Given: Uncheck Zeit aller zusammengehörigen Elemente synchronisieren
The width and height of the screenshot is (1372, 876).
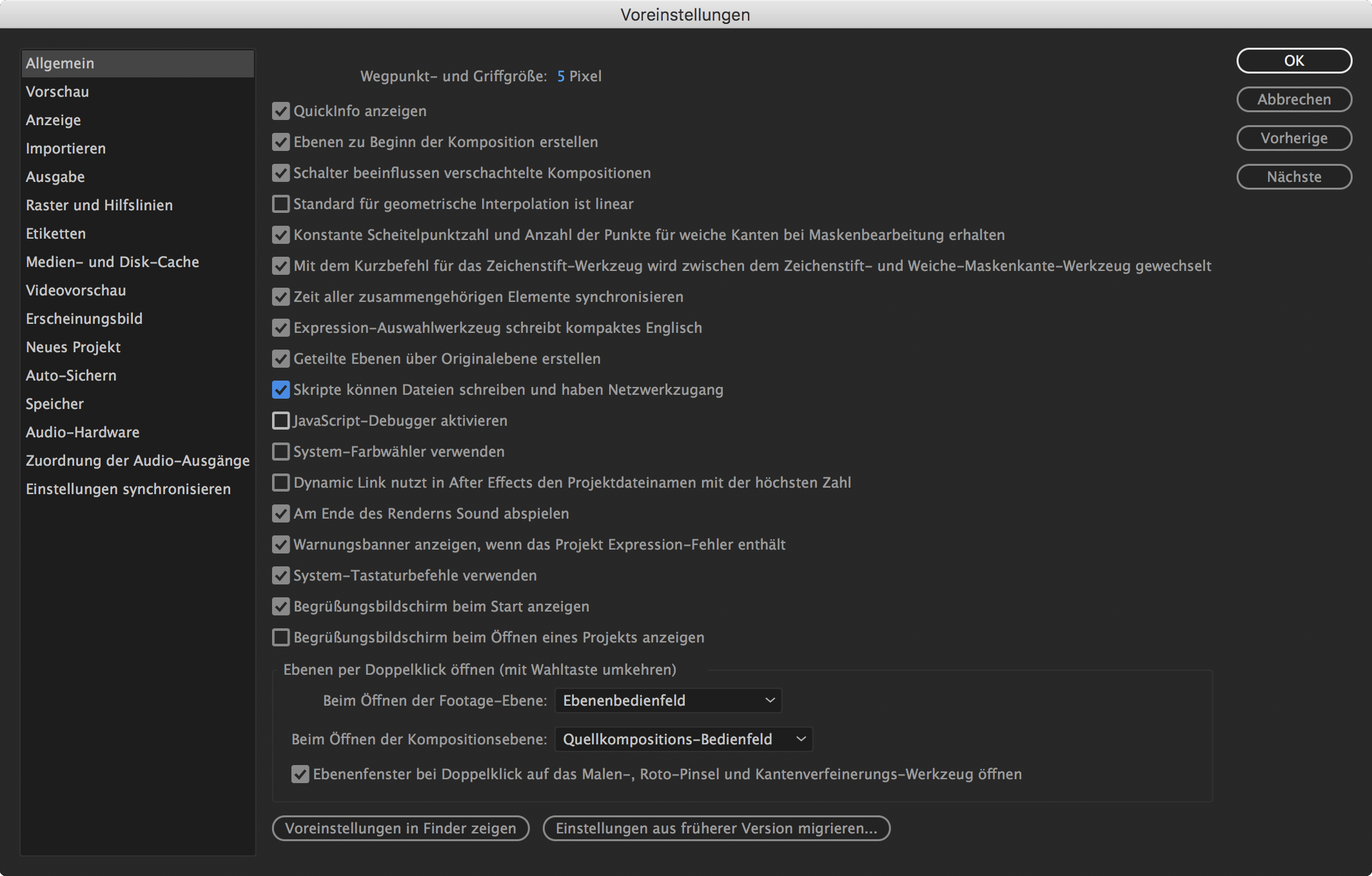Looking at the screenshot, I should pos(280,297).
